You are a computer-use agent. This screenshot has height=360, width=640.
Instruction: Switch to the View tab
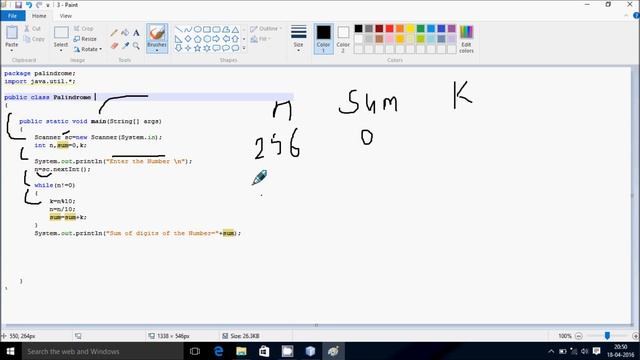click(x=66, y=16)
